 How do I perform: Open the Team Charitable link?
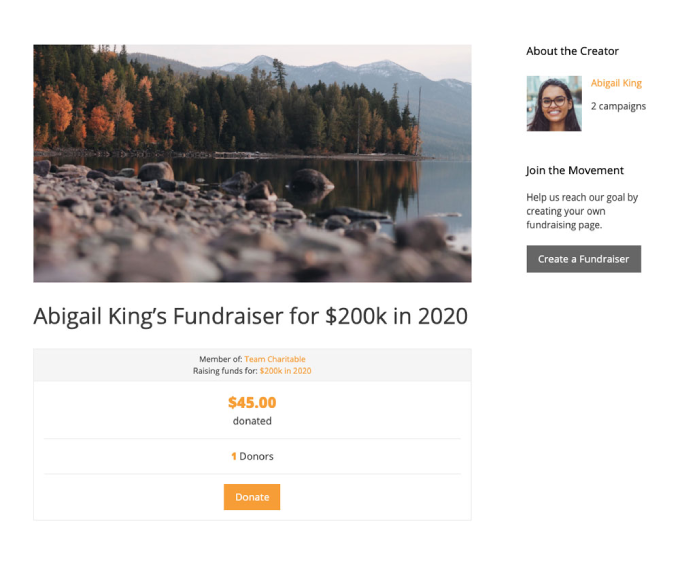275,359
